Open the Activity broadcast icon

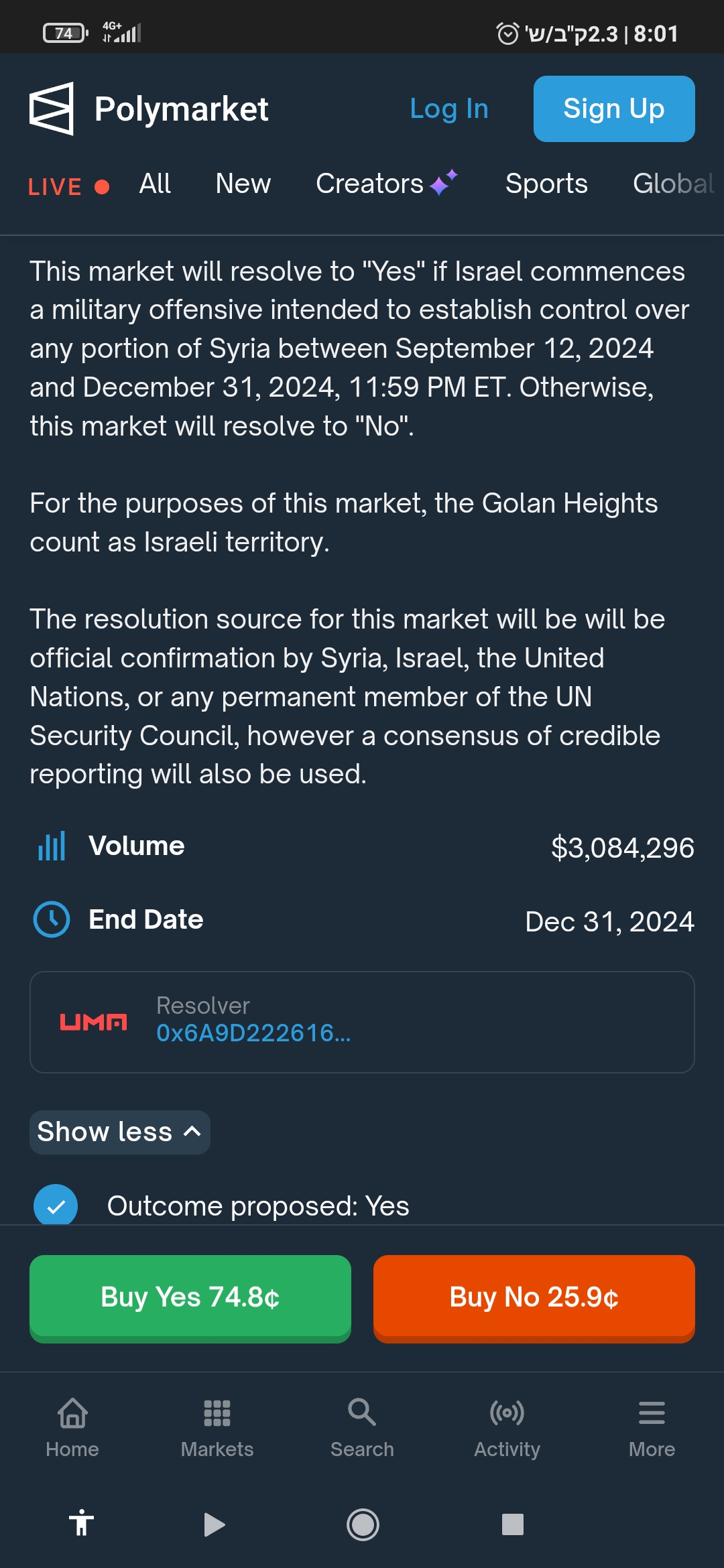[x=507, y=1414]
